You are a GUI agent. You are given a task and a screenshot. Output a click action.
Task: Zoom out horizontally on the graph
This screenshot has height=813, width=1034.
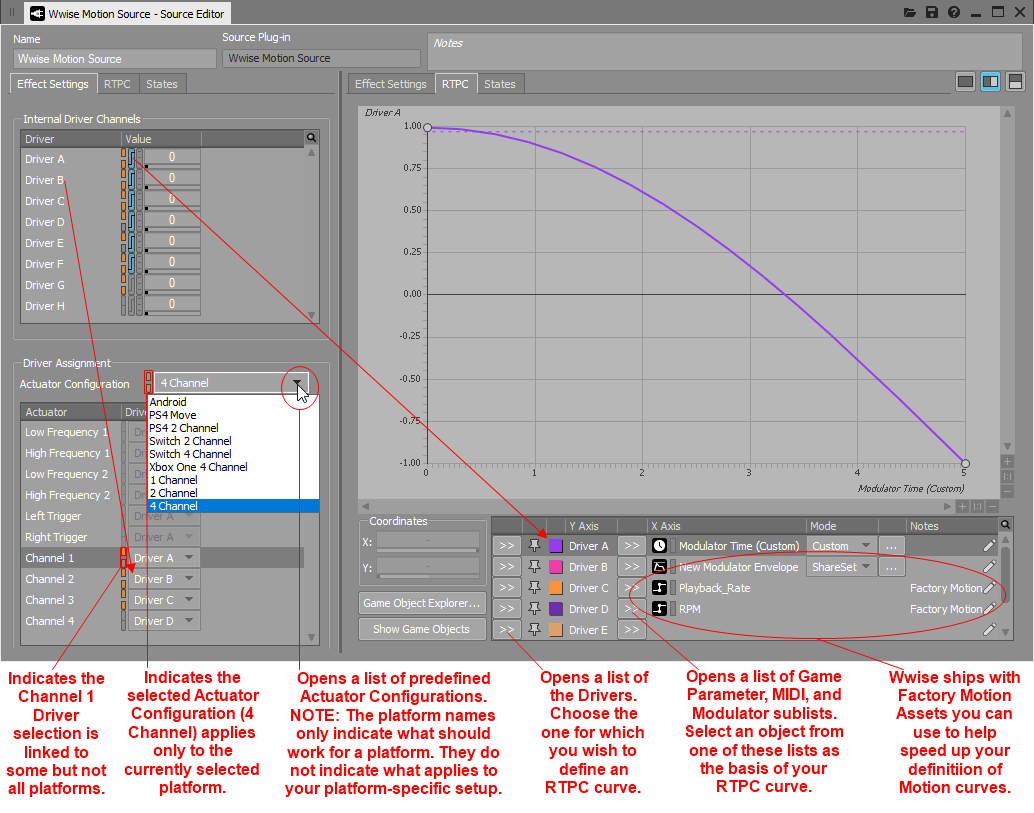tap(992, 506)
